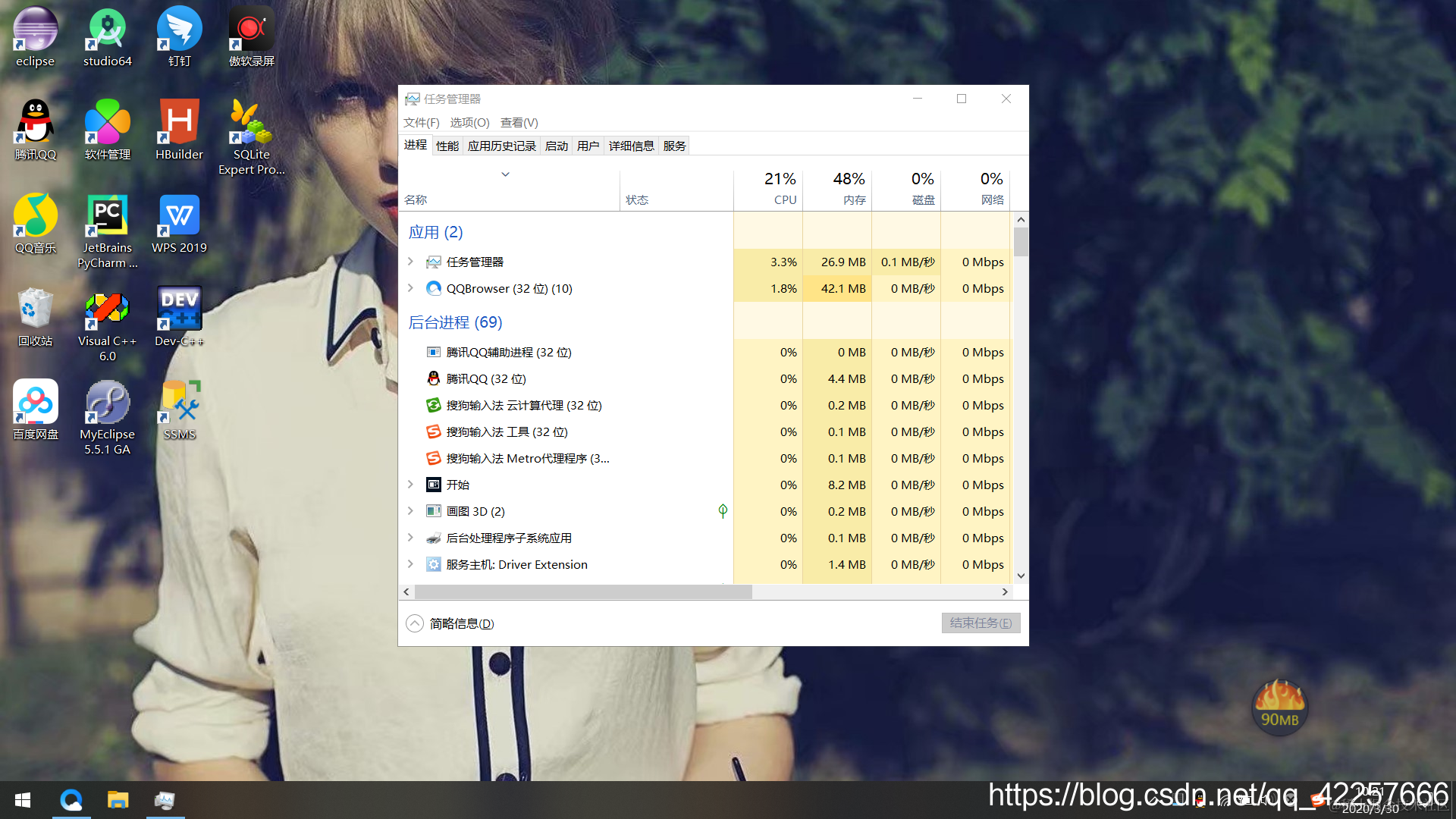Click the Windows Start button

[x=23, y=800]
